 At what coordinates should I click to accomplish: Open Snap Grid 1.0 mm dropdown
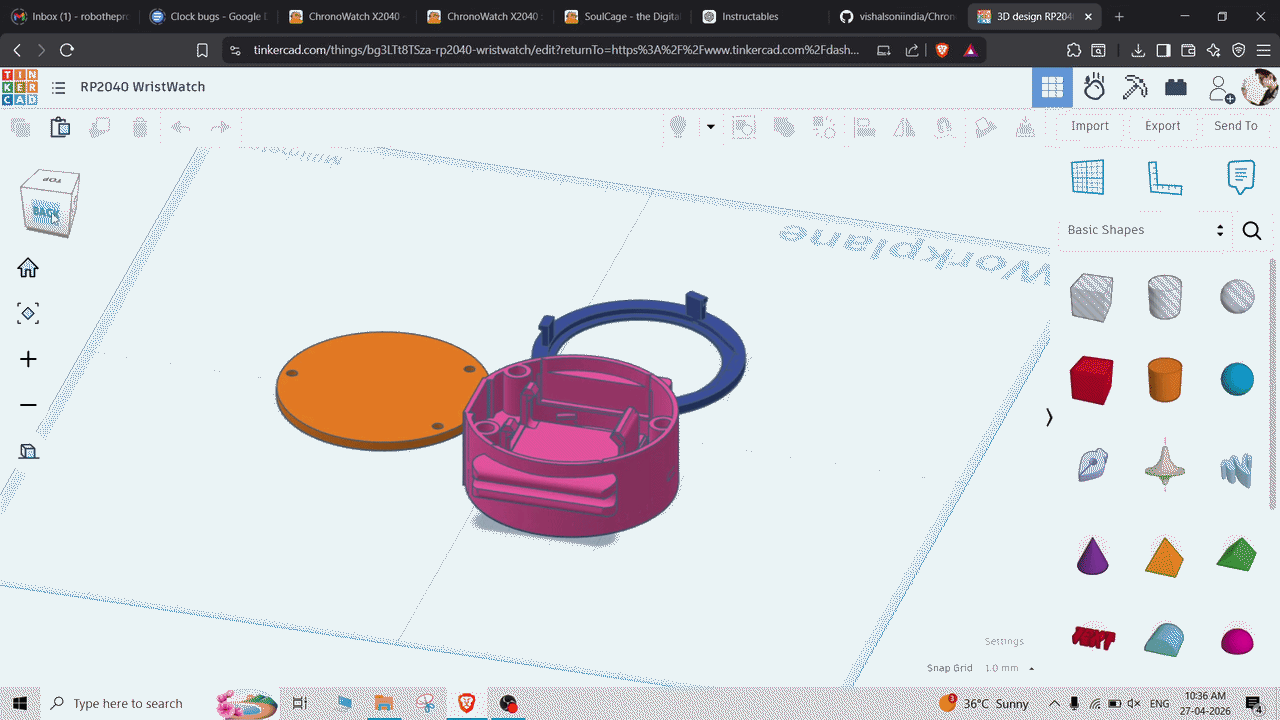click(1008, 668)
